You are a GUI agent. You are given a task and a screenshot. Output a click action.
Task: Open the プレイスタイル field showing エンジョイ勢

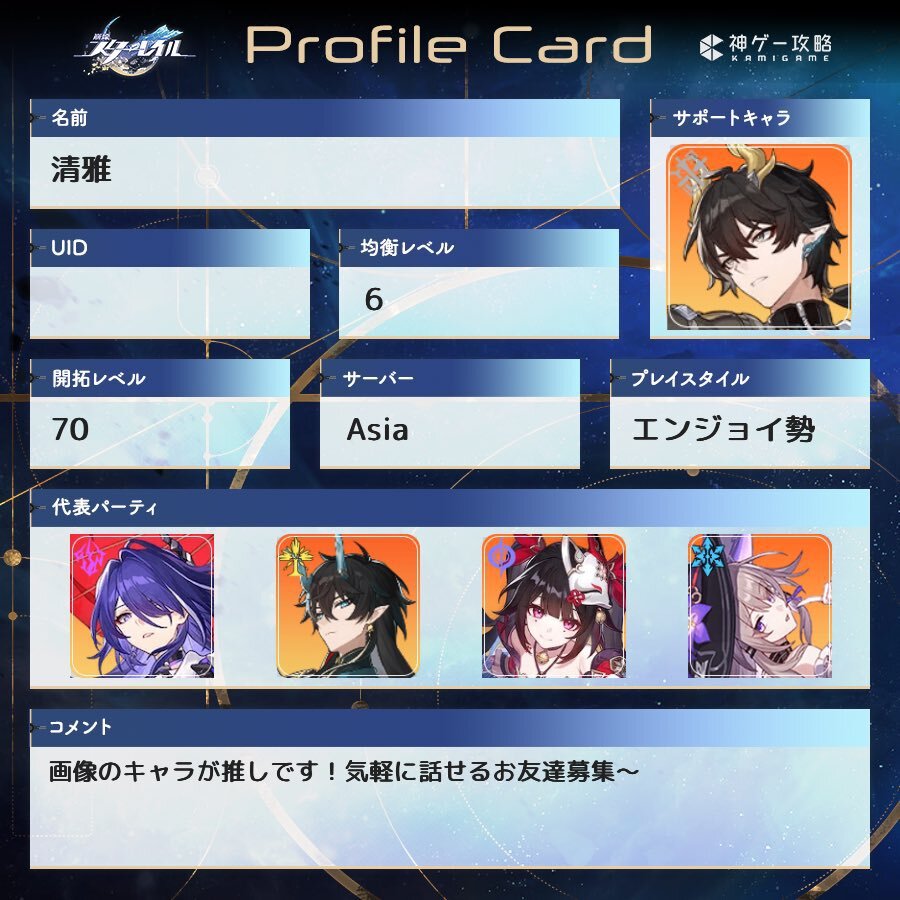tap(740, 432)
